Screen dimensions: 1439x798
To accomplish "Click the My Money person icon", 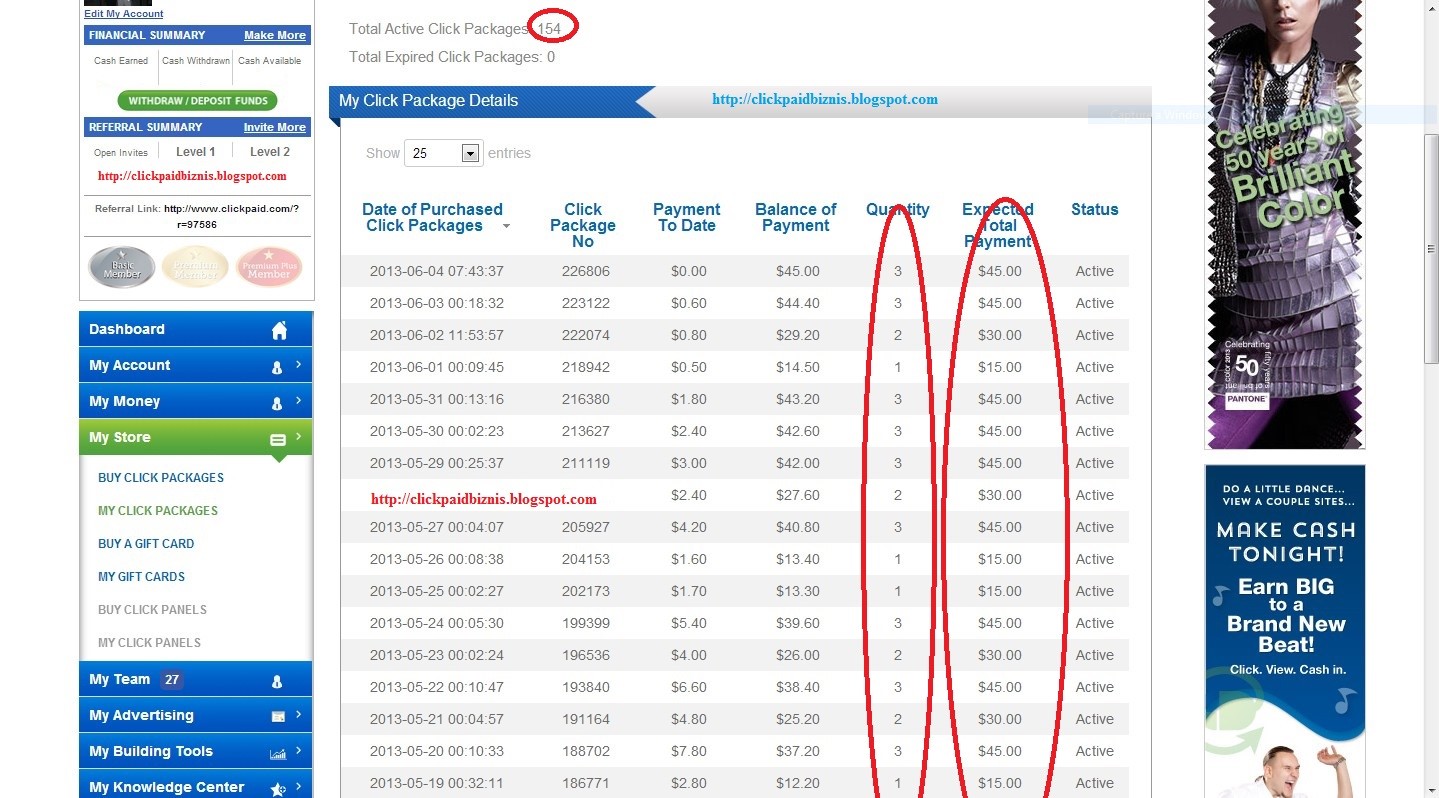I will point(277,403).
